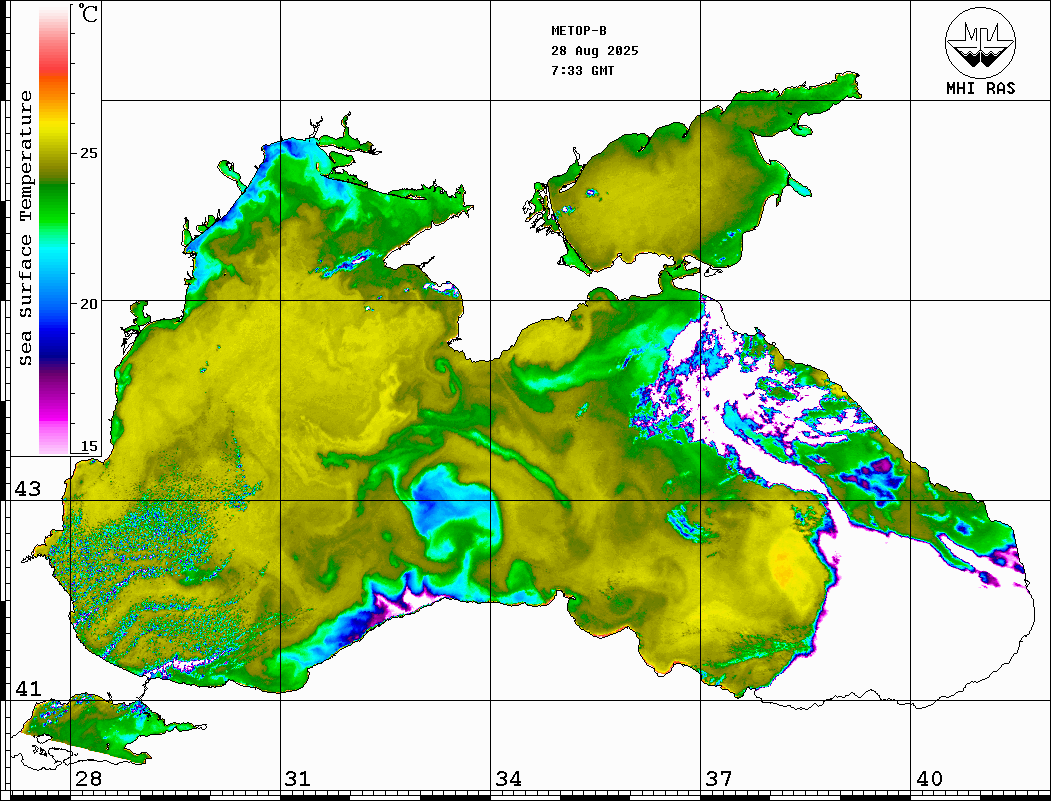Screen dimensions: 1051x801
Task: Click the 'MHI RAS' label text
Action: 980,88
